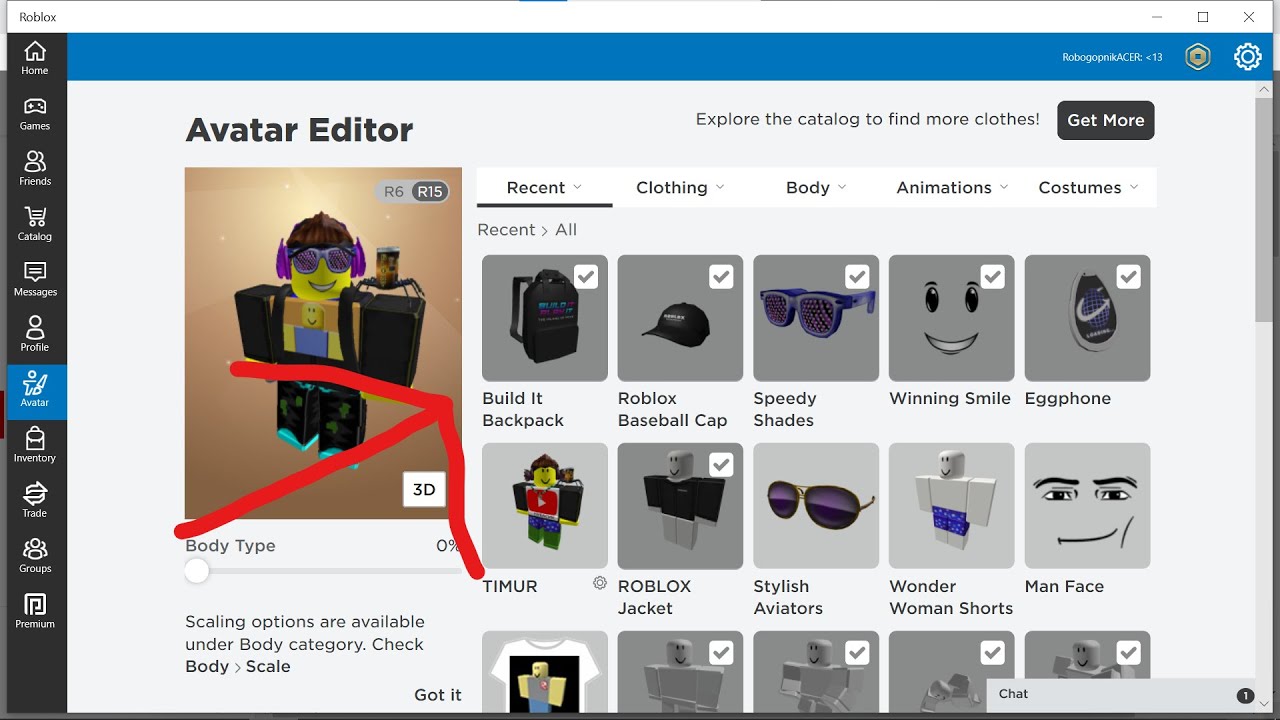Click the Wonder Woman Shorts label
This screenshot has width=1280, height=720.
point(951,597)
